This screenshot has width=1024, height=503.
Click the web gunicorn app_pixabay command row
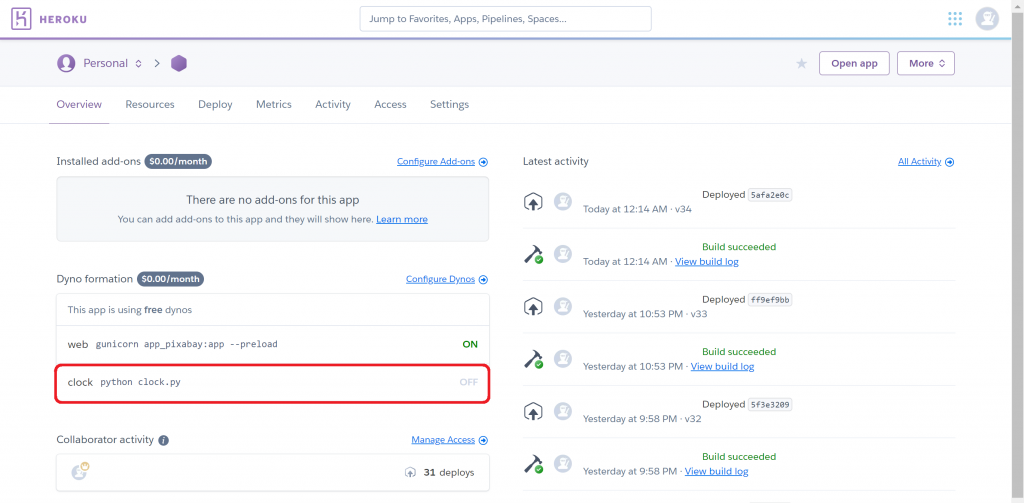pyautogui.click(x=272, y=344)
